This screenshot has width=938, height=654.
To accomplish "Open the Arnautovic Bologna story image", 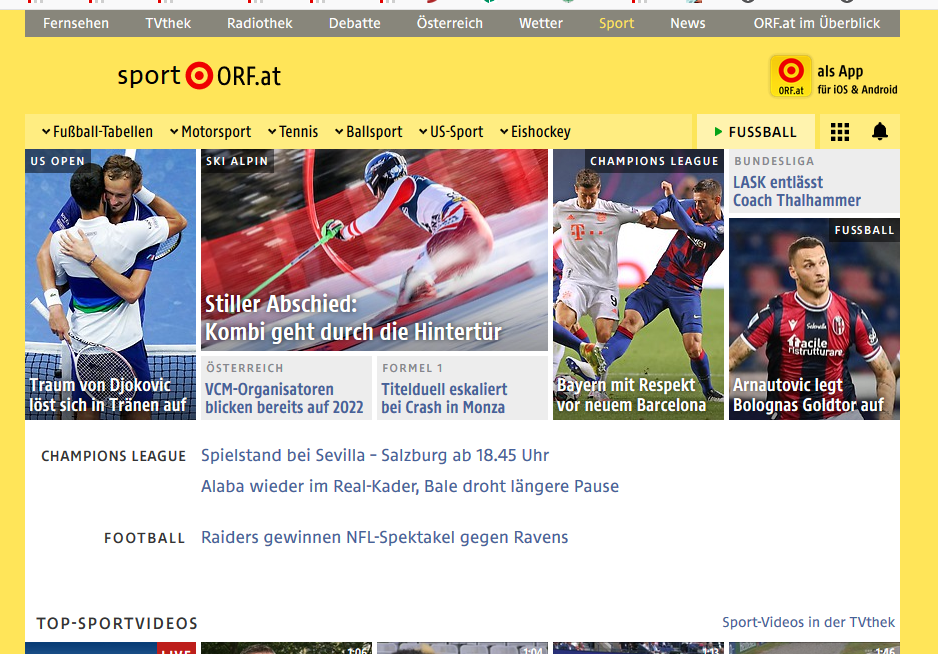I will tap(814, 319).
